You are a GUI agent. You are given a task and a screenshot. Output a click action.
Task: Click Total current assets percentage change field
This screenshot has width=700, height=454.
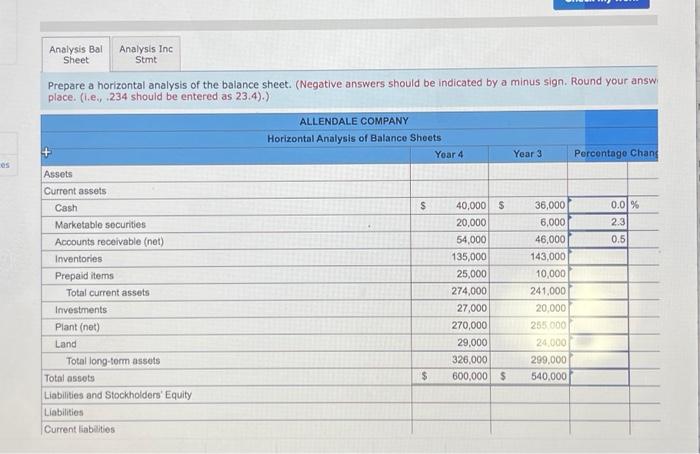click(599, 291)
